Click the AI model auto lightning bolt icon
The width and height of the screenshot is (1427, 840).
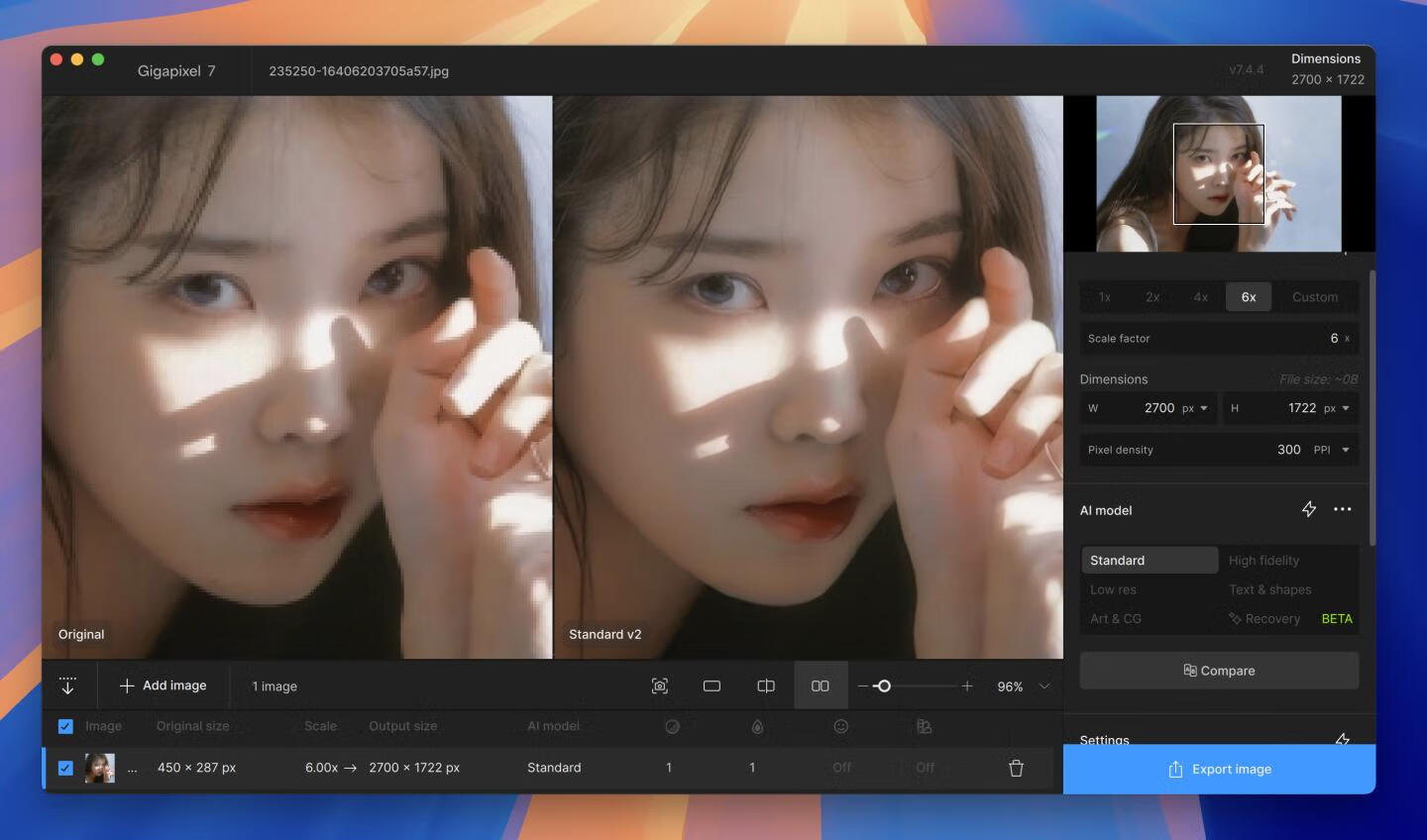(x=1309, y=509)
